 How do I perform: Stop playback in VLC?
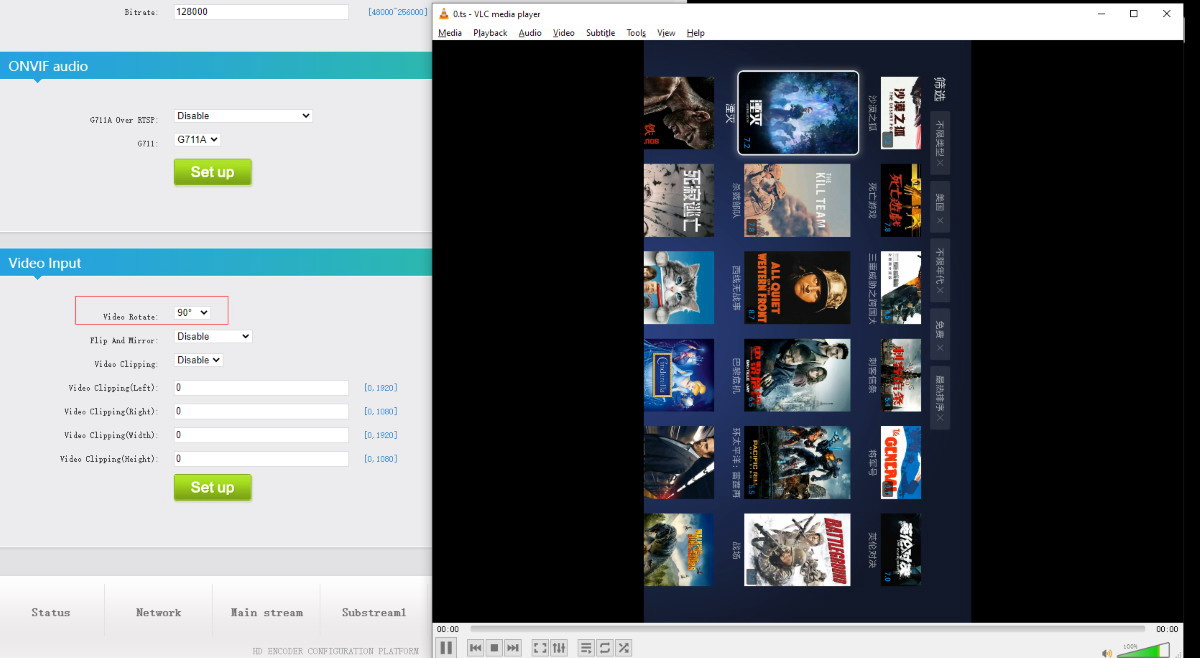tap(494, 648)
